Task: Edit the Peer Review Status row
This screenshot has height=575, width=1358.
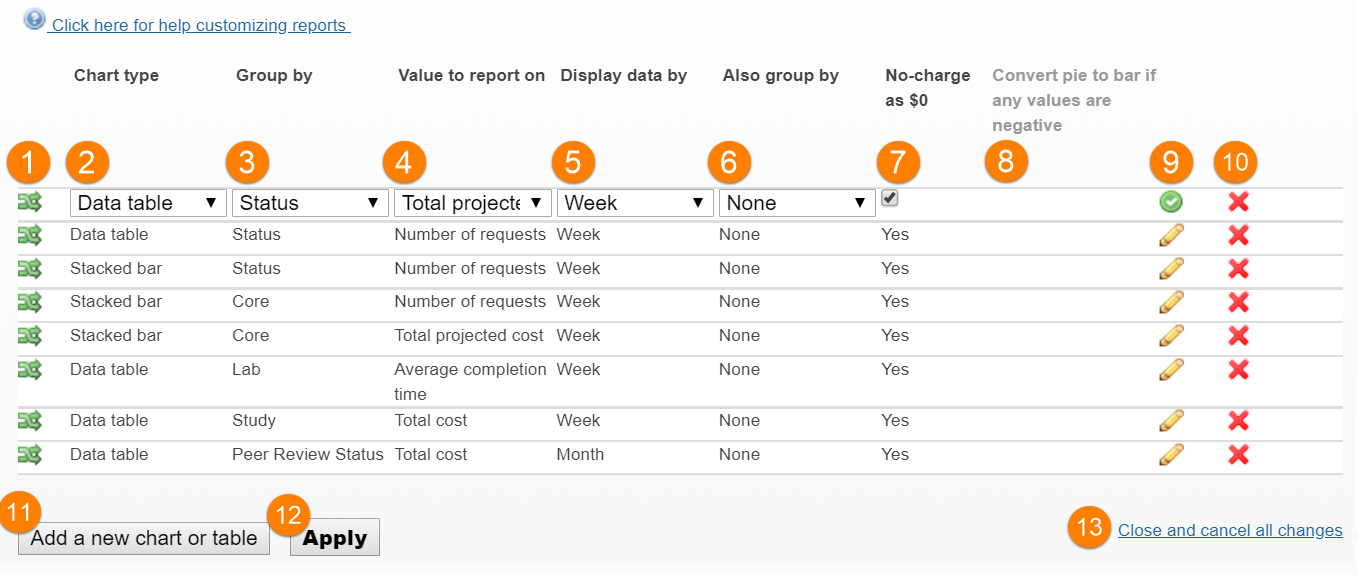Action: [1171, 455]
